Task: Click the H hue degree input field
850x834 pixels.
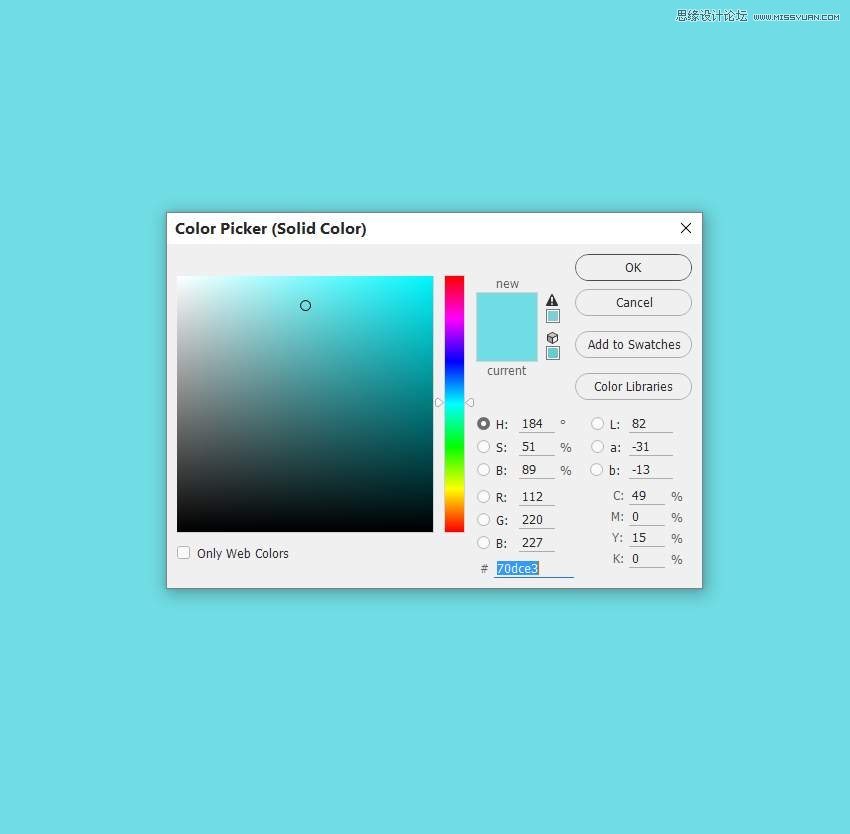Action: pyautogui.click(x=536, y=424)
